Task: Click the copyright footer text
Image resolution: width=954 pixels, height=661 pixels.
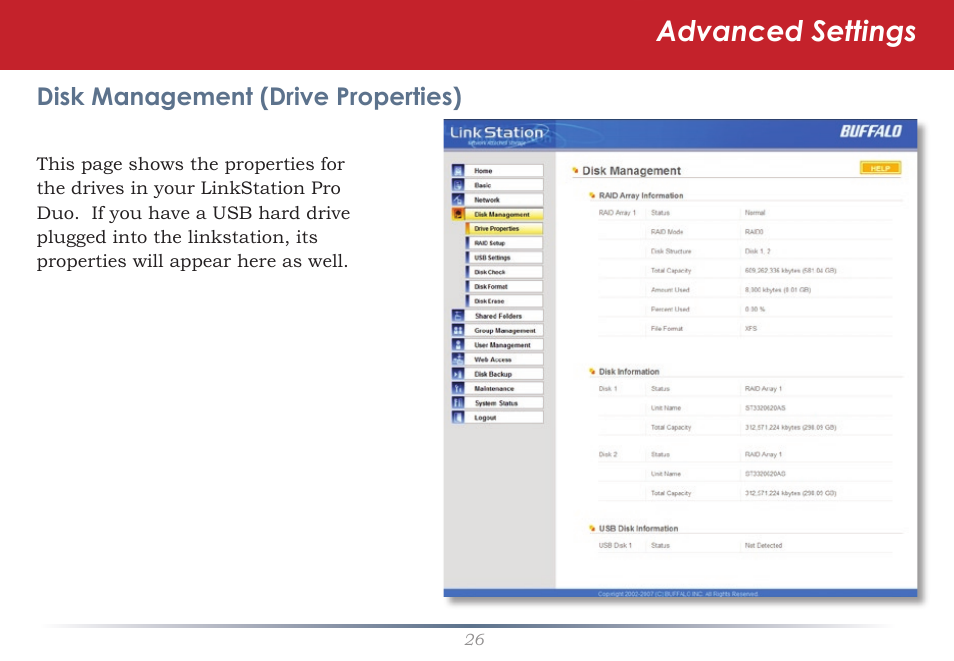Action: [678, 594]
